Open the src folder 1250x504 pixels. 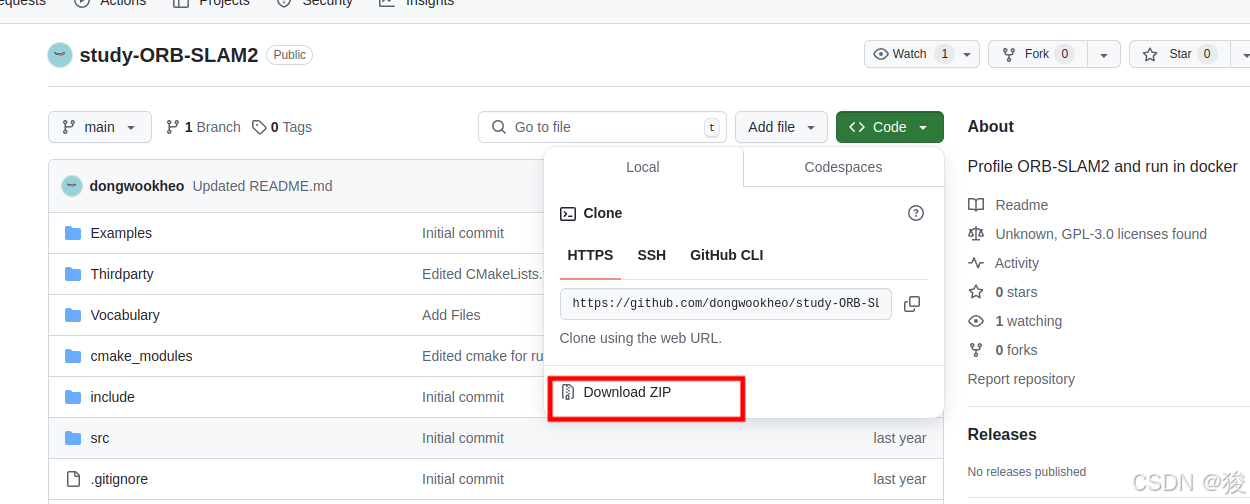[x=100, y=438]
